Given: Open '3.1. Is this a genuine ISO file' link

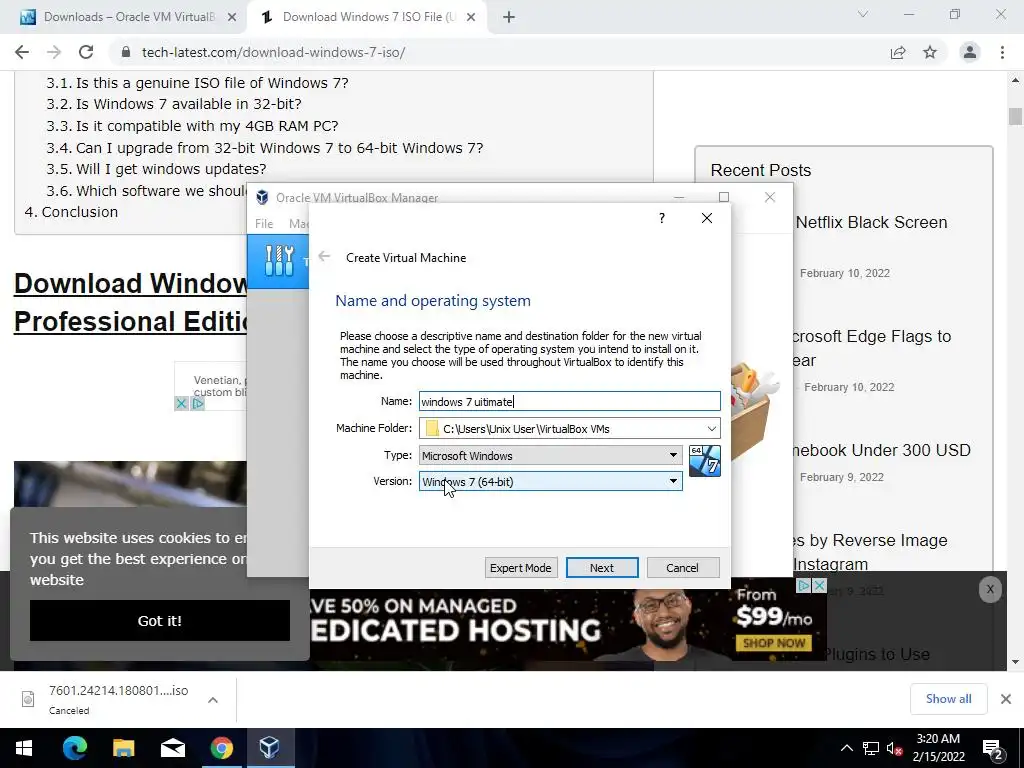Looking at the screenshot, I should click(197, 83).
